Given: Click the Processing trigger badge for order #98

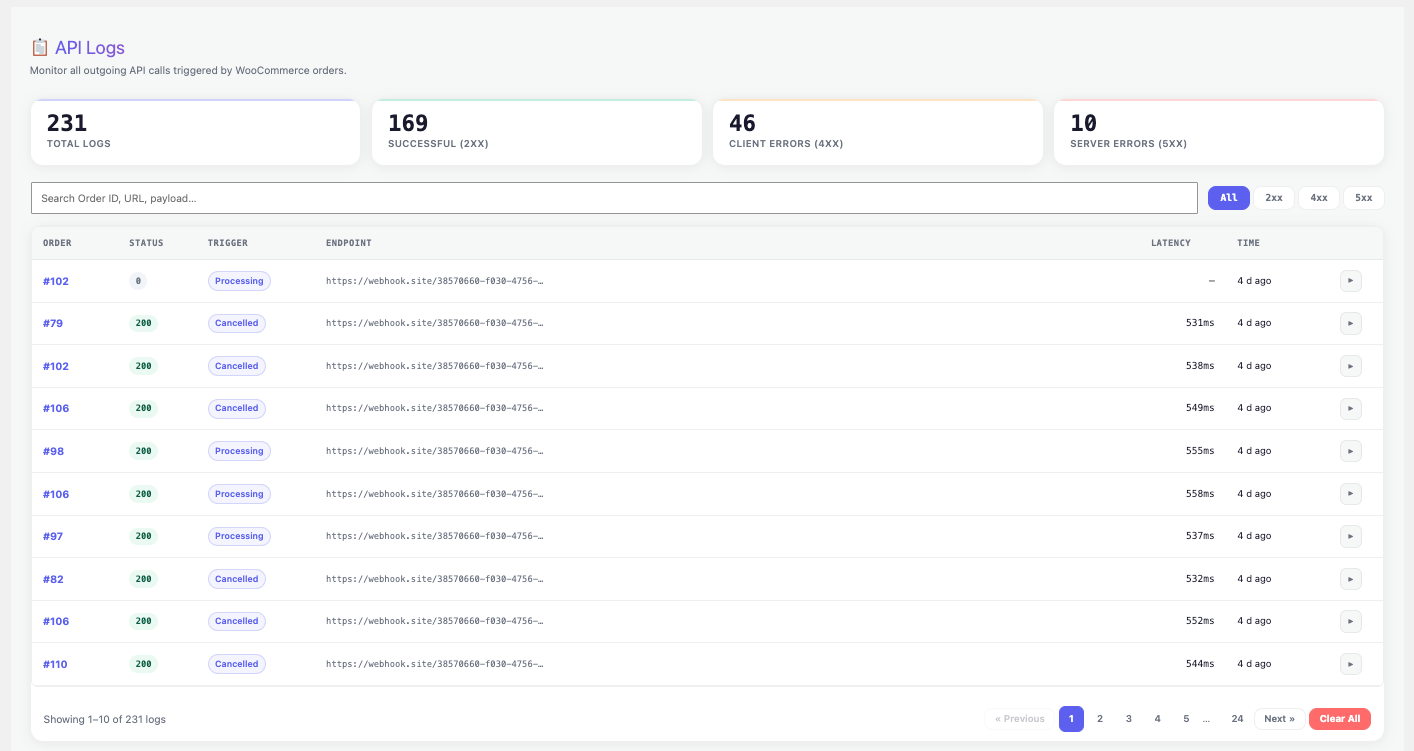Looking at the screenshot, I should pyautogui.click(x=239, y=451).
